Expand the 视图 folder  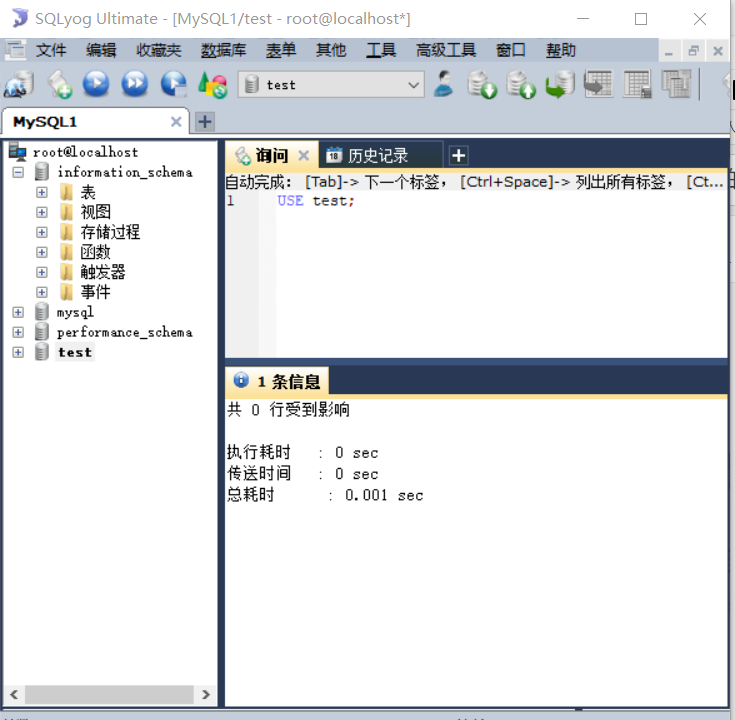42,212
